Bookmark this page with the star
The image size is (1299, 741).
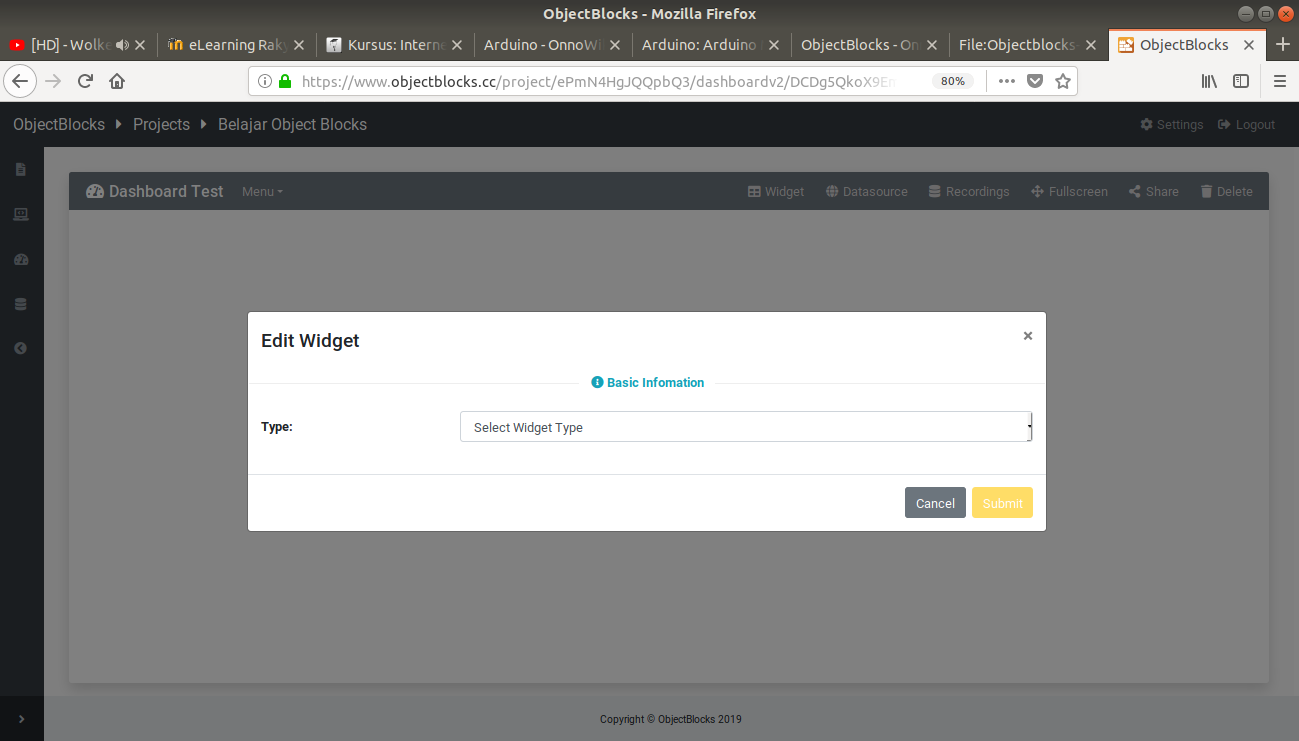click(x=1063, y=81)
